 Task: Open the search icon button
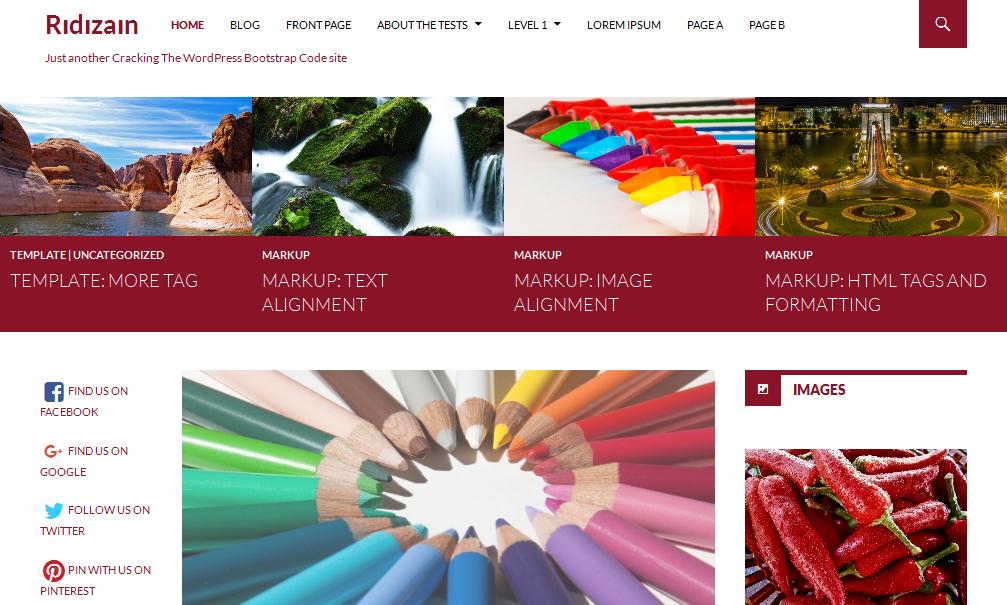[942, 24]
